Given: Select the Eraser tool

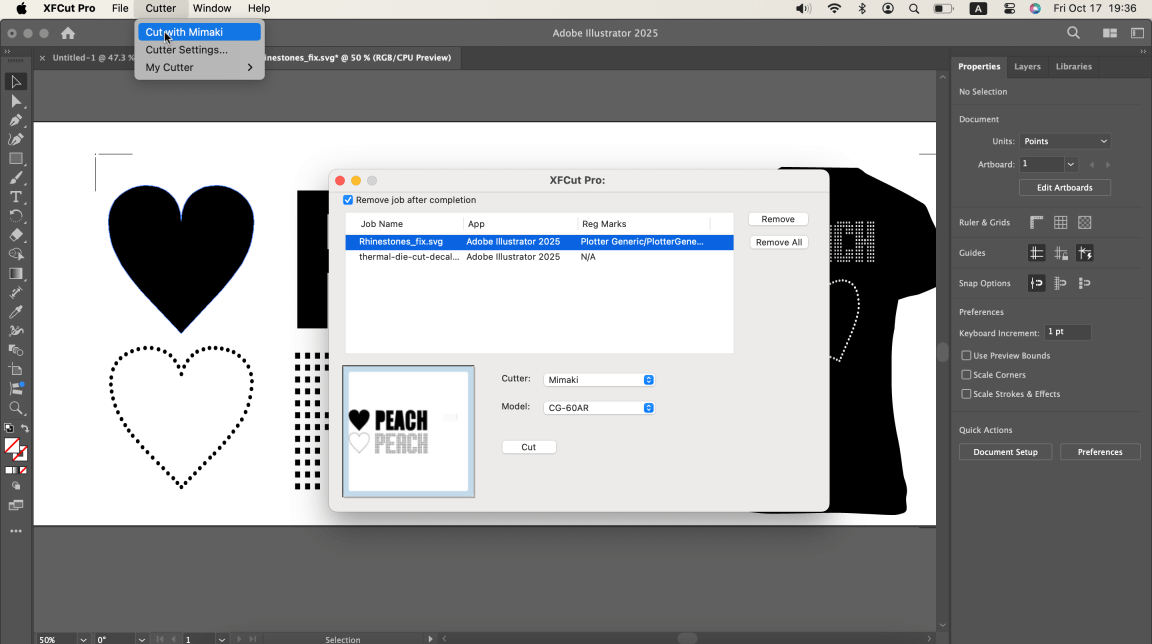Looking at the screenshot, I should coord(15,235).
